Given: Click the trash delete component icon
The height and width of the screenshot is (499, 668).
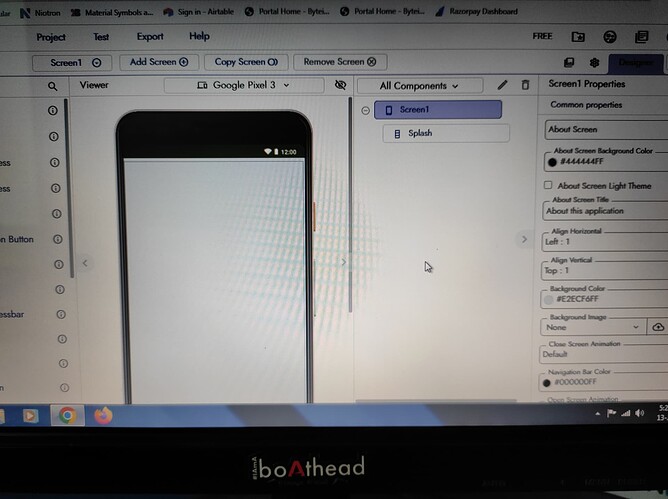Looking at the screenshot, I should coord(525,85).
